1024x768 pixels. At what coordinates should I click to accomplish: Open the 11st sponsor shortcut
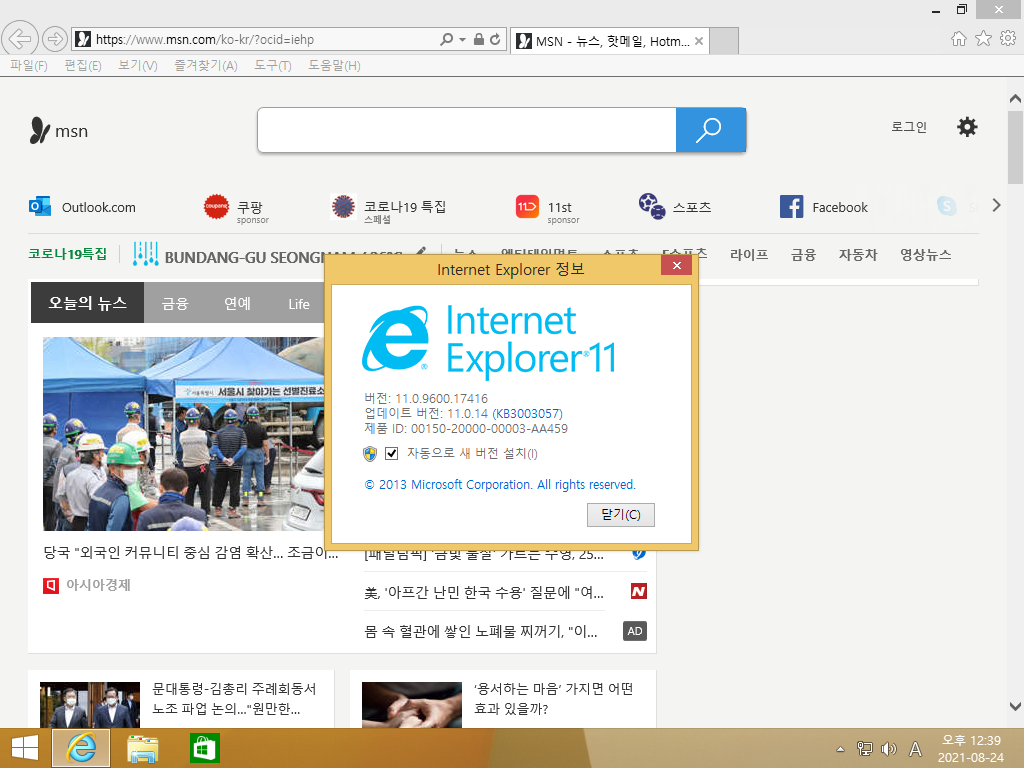547,209
